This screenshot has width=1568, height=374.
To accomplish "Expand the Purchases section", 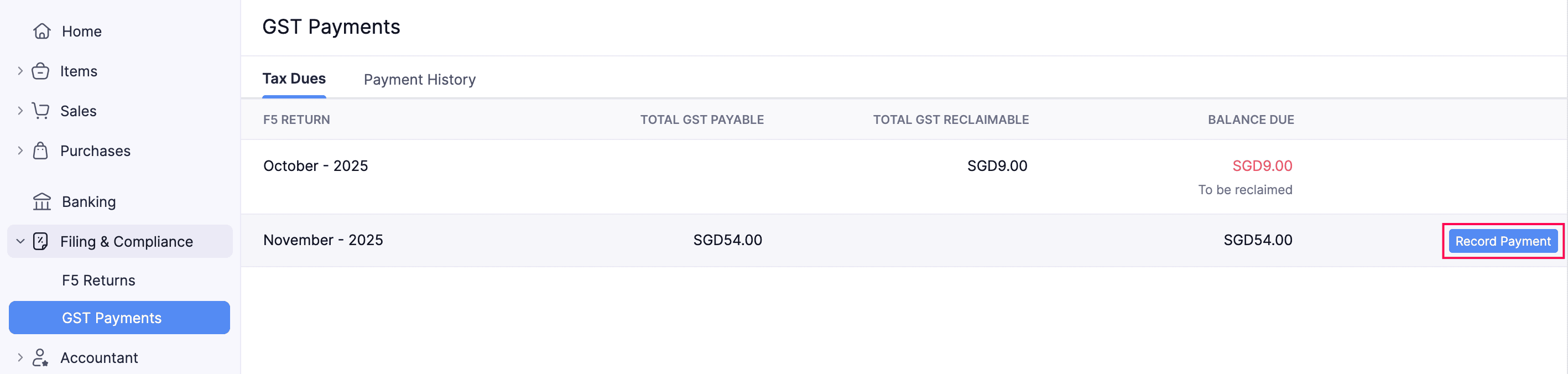I will [19, 150].
